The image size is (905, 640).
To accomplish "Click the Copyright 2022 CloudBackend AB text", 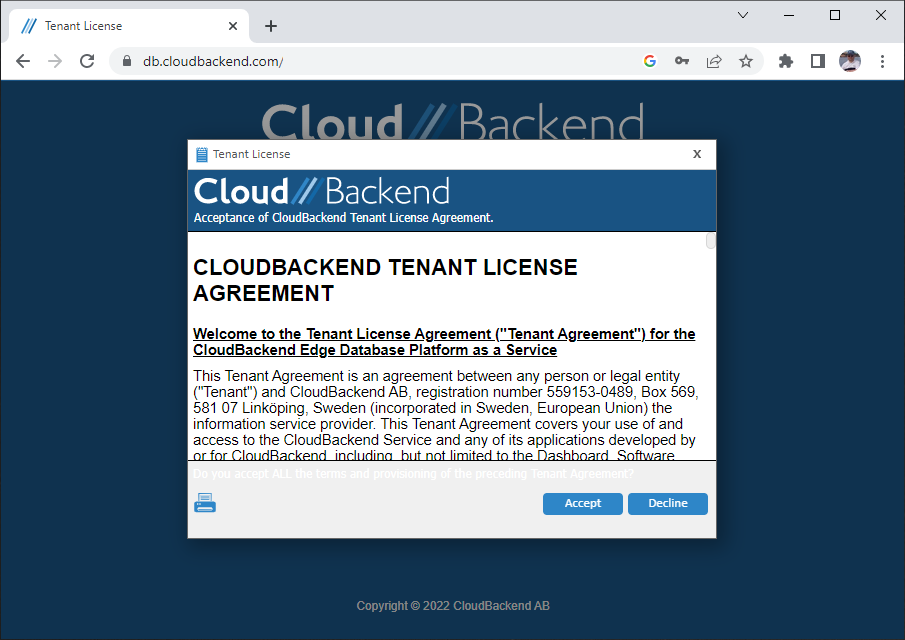I will 453,606.
